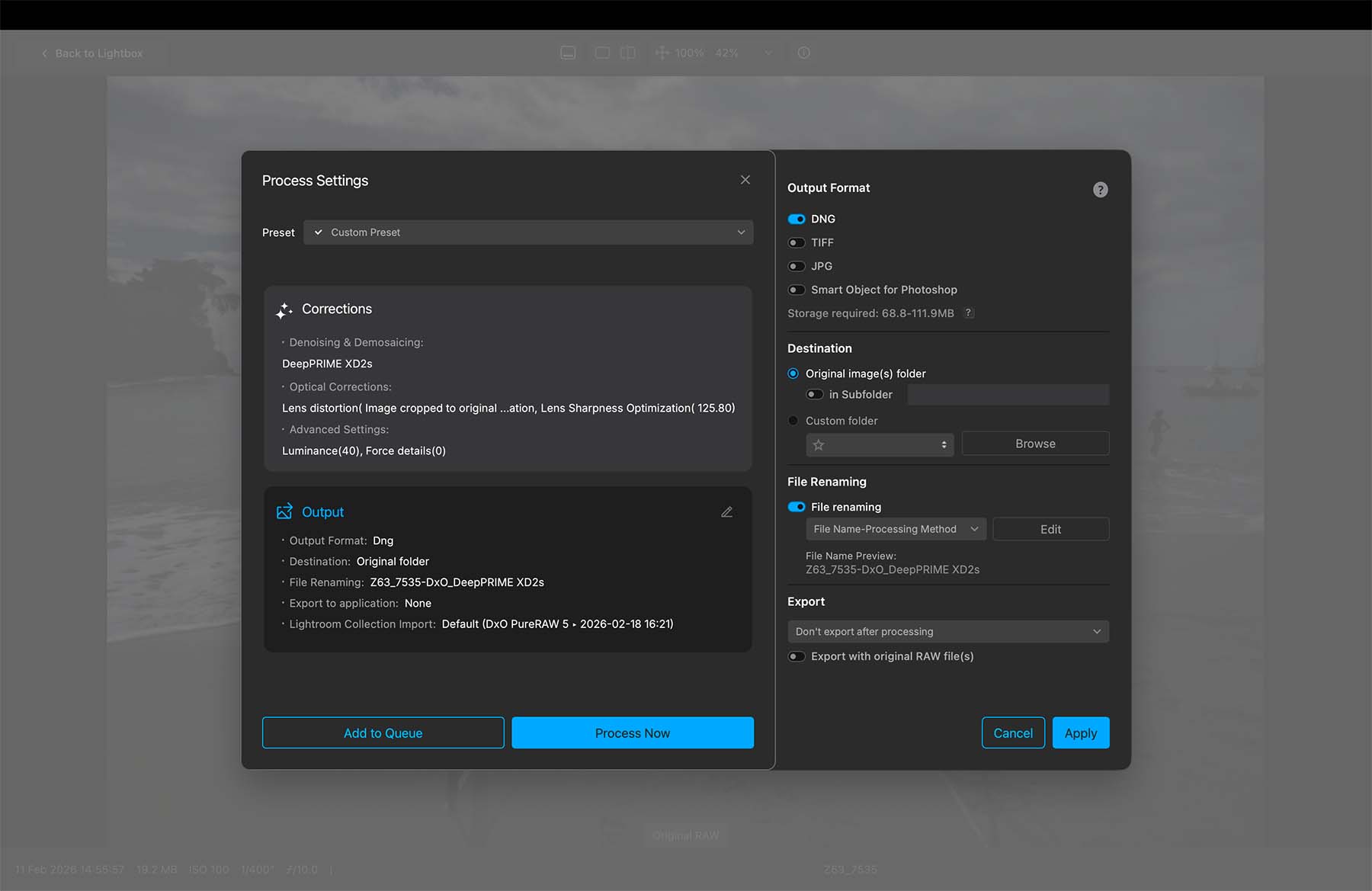Screen dimensions: 1372x891
Task: Enable TIFF output format
Action: 797,242
